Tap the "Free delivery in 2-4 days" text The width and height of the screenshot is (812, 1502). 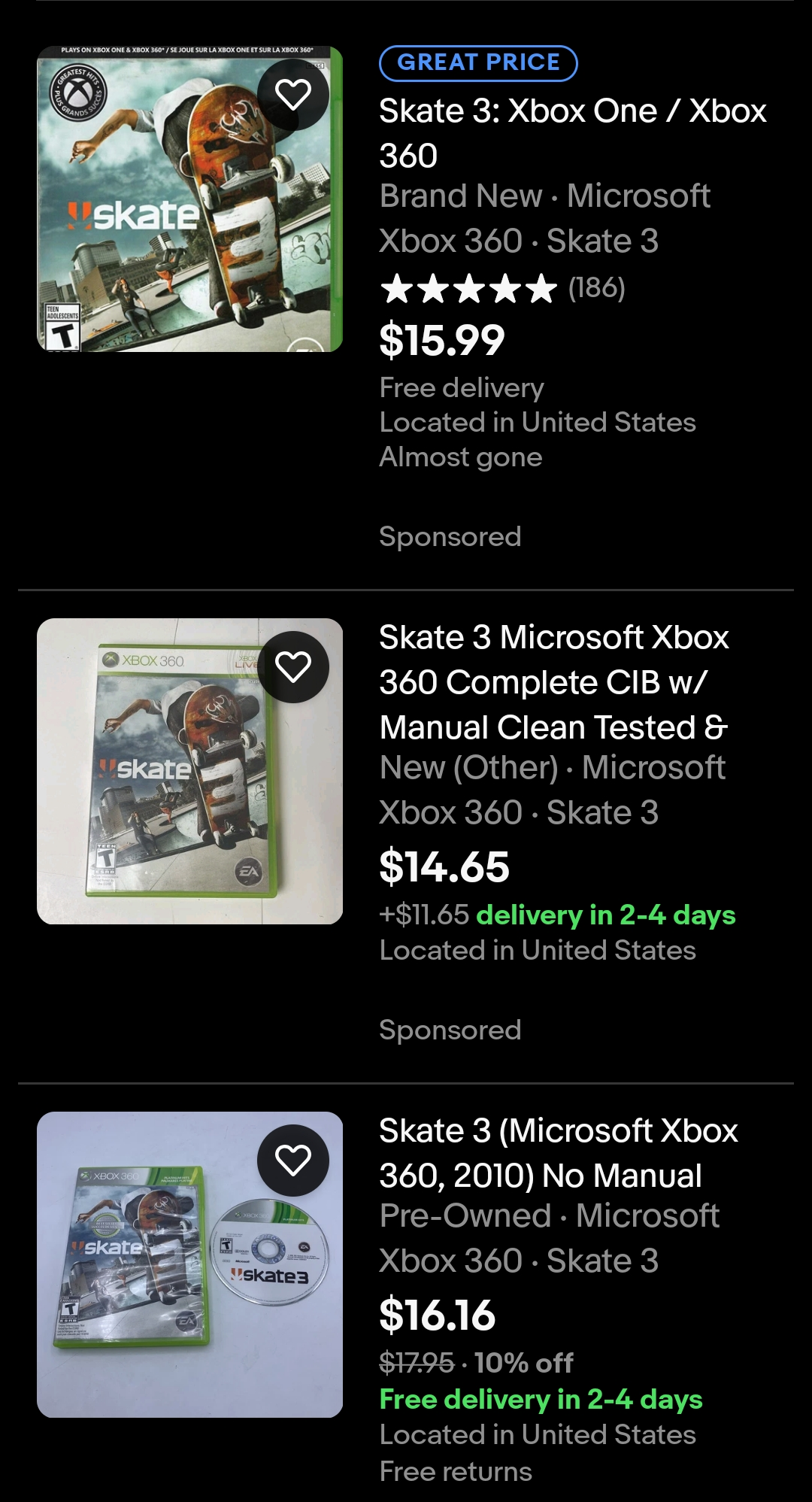(x=541, y=1400)
